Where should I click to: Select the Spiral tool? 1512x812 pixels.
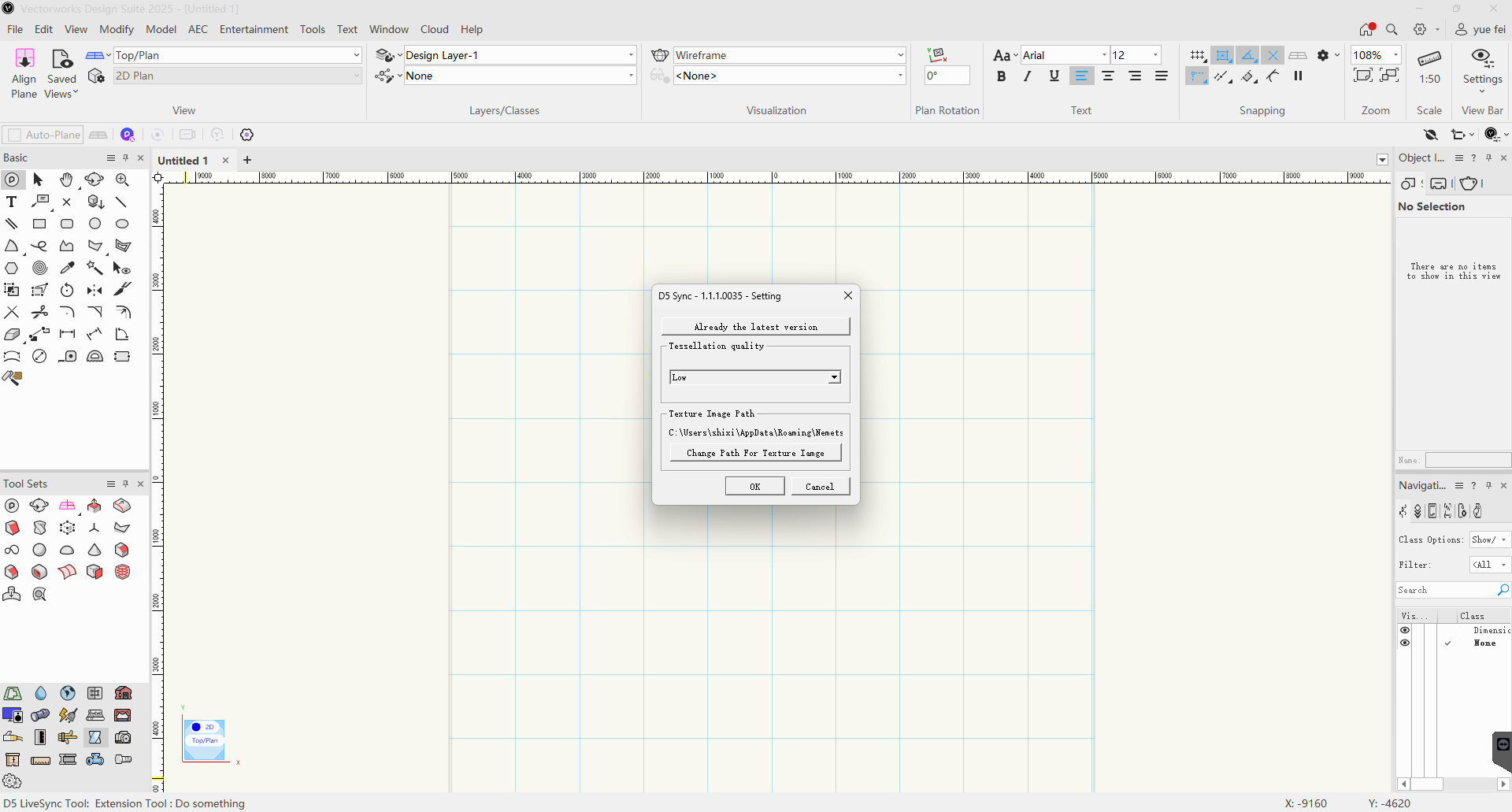[x=39, y=269]
